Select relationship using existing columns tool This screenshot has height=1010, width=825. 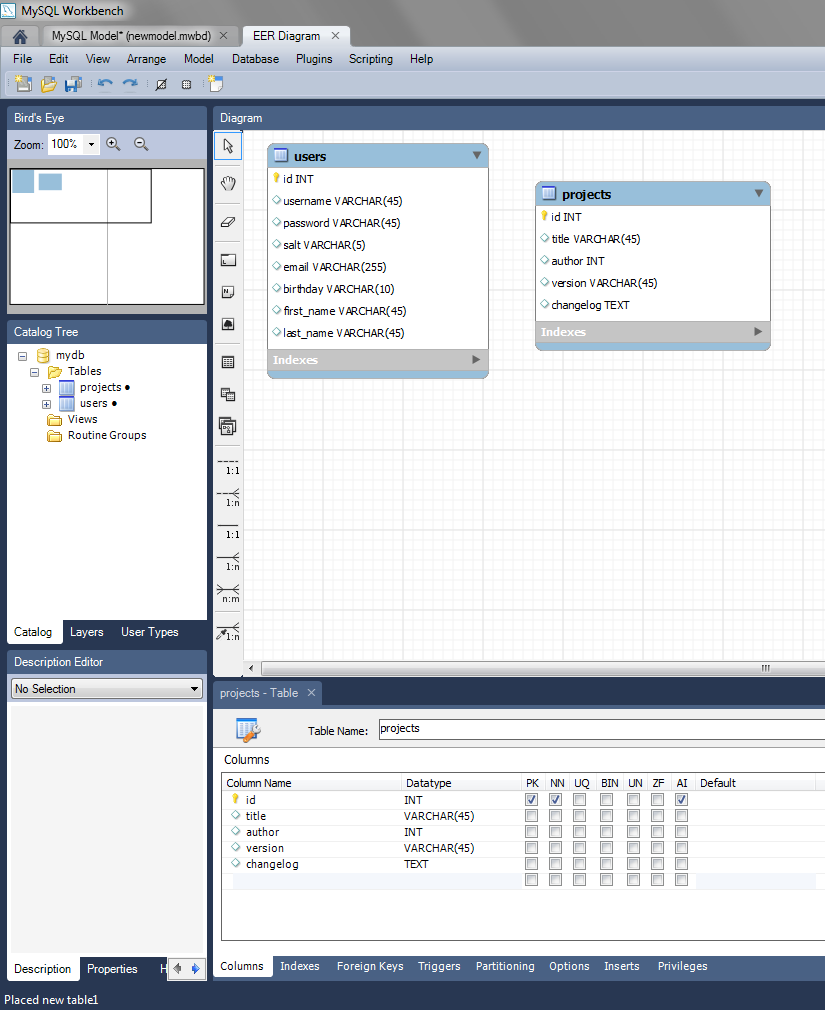pyautogui.click(x=228, y=631)
